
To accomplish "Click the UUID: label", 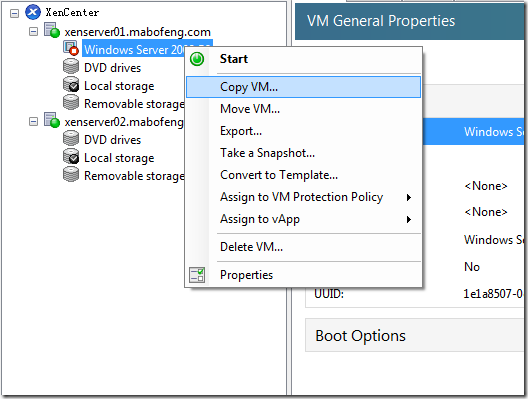I will click(x=329, y=294).
